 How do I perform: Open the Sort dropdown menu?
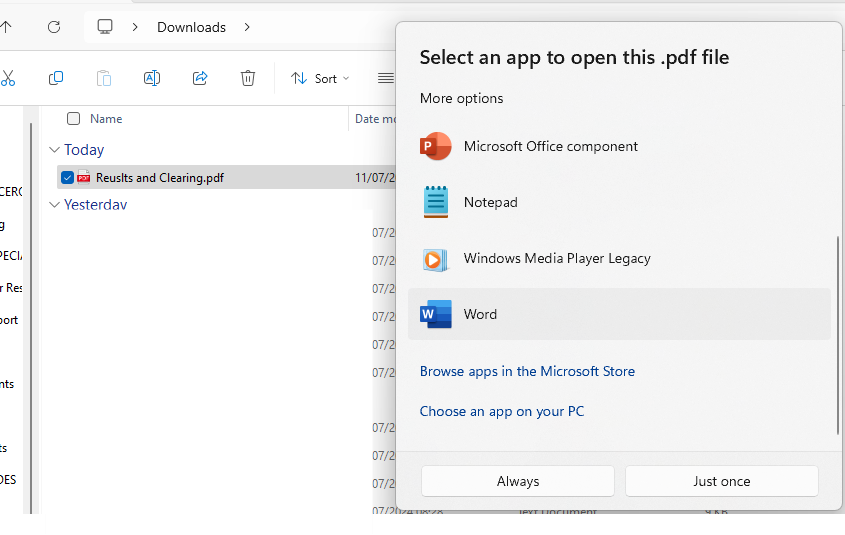(320, 78)
